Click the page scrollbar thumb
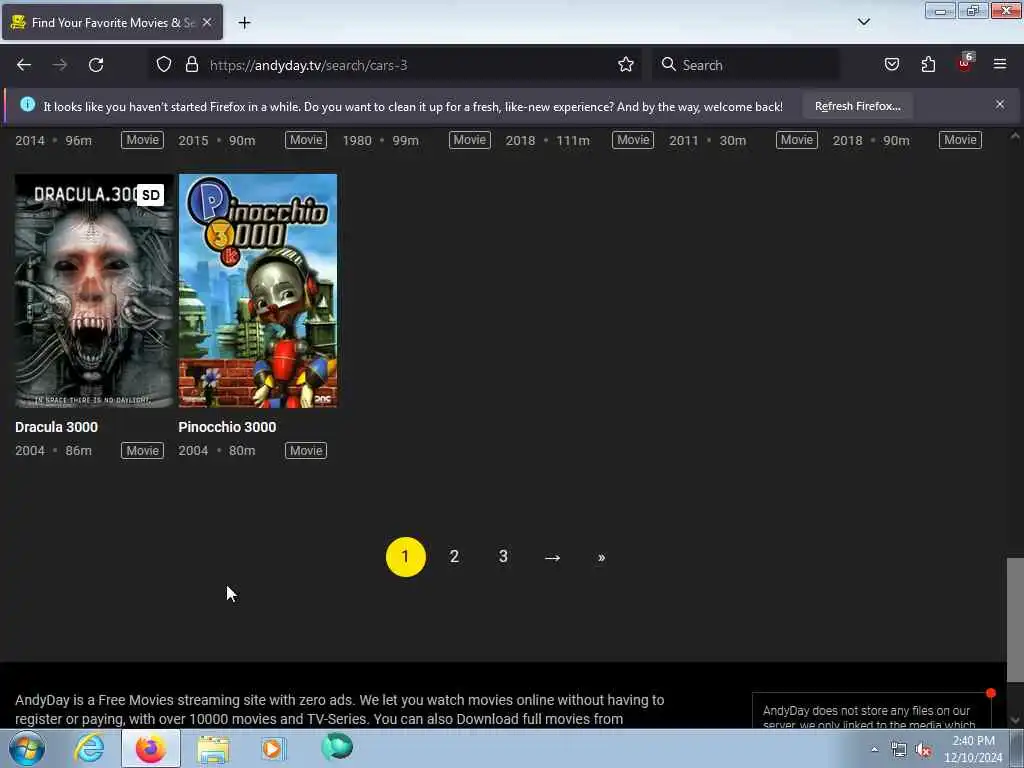The width and height of the screenshot is (1024, 768). point(1015,619)
